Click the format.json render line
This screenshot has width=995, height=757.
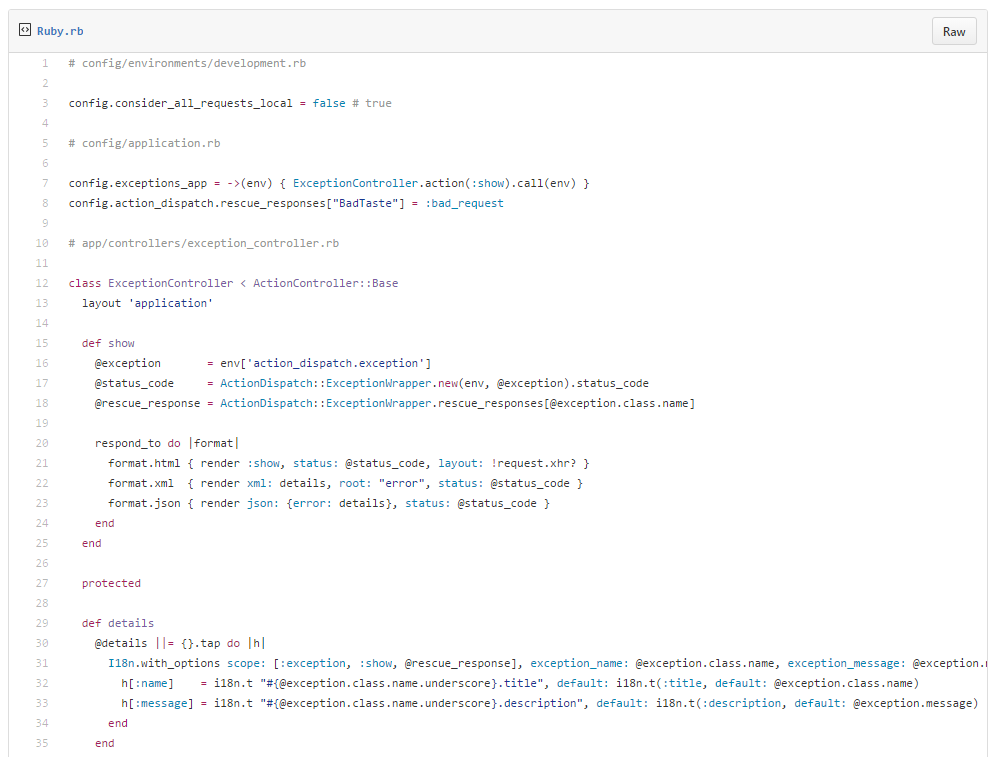click(x=329, y=503)
